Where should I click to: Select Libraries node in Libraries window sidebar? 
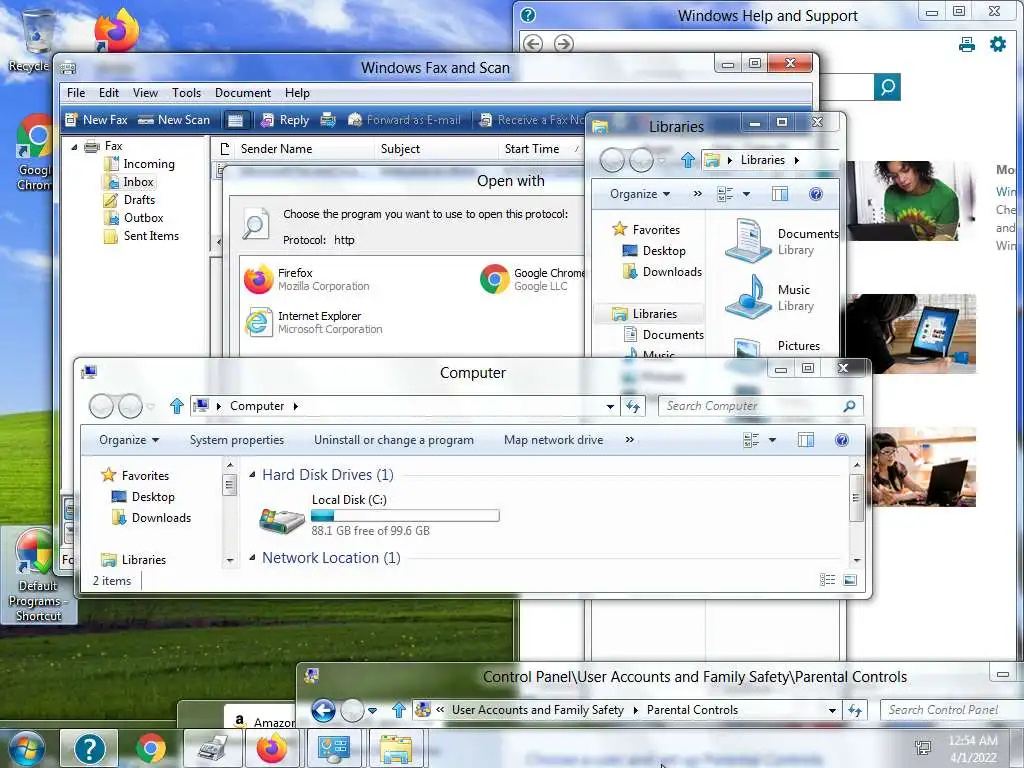click(645, 314)
